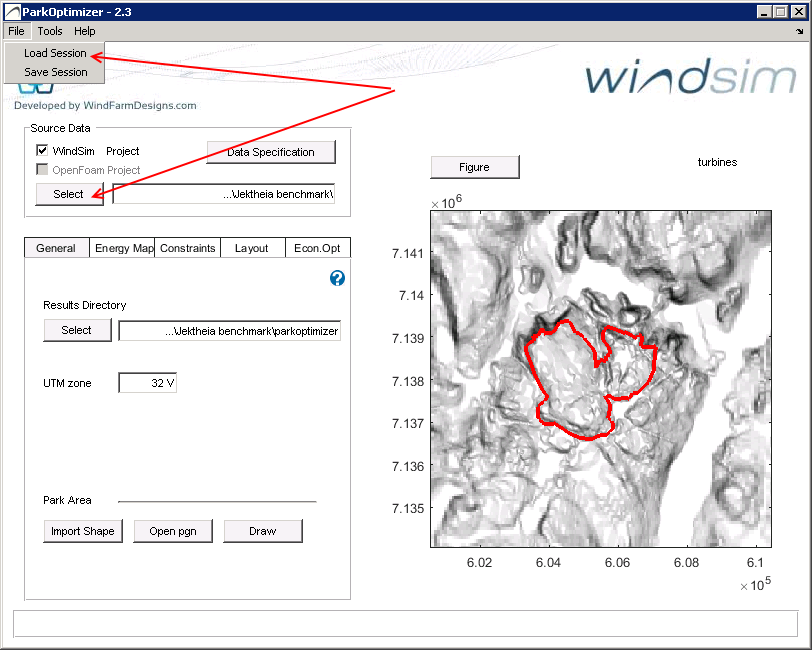Switch to the Layout tab
Image resolution: width=812 pixels, height=650 pixels.
(252, 248)
